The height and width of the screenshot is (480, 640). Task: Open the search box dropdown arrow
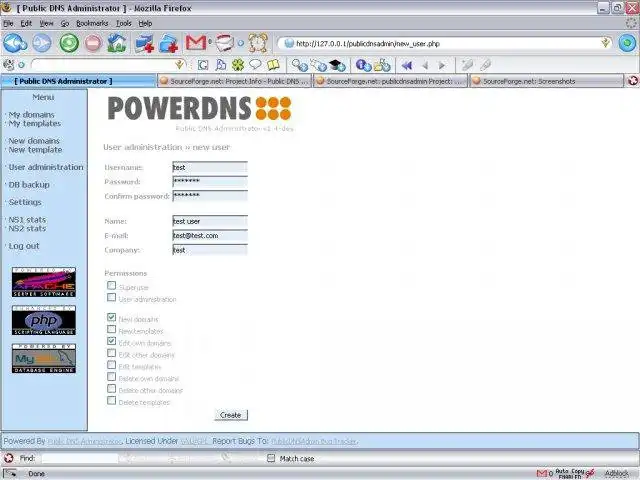pyautogui.click(x=179, y=64)
